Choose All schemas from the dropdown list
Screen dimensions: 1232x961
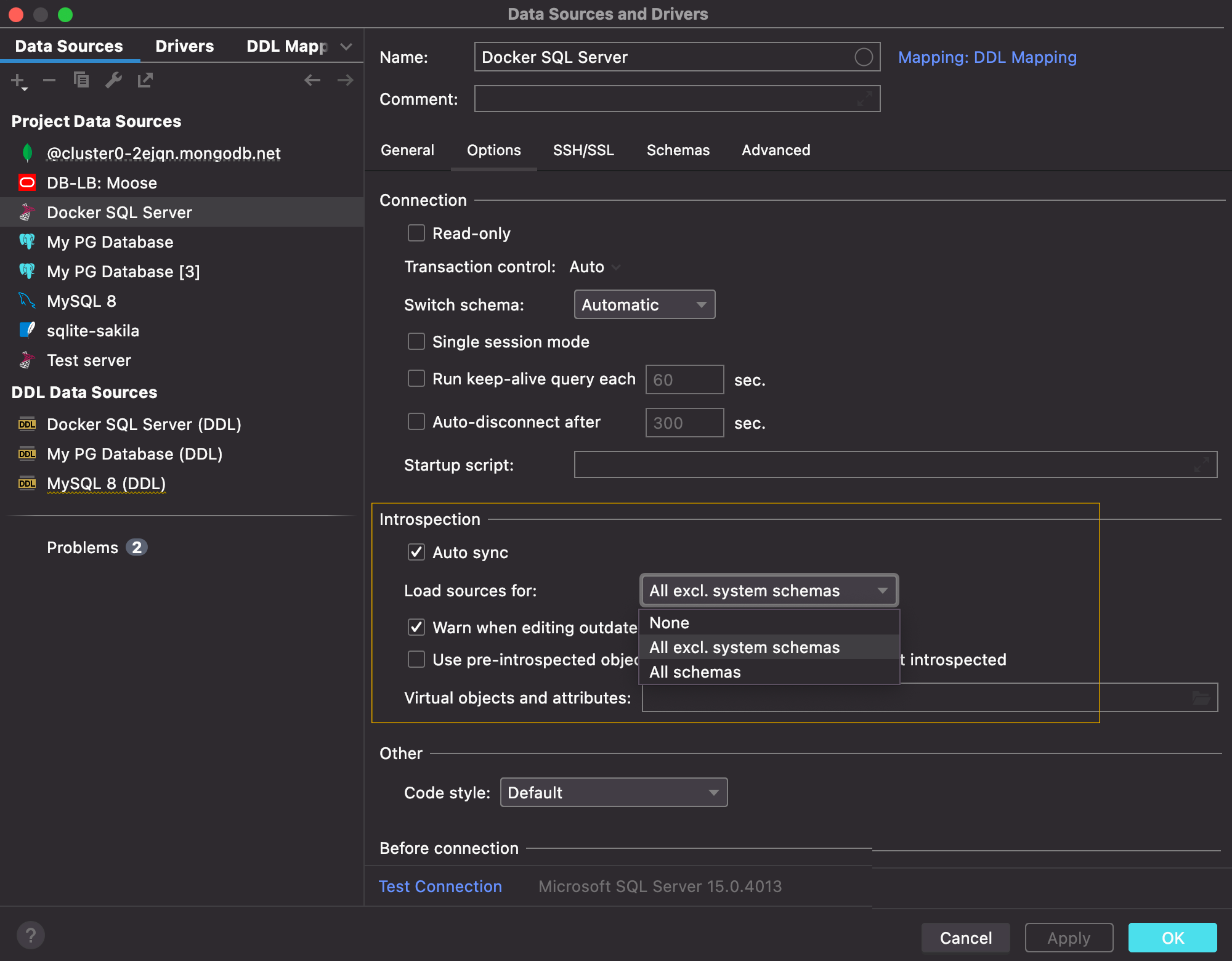[695, 672]
